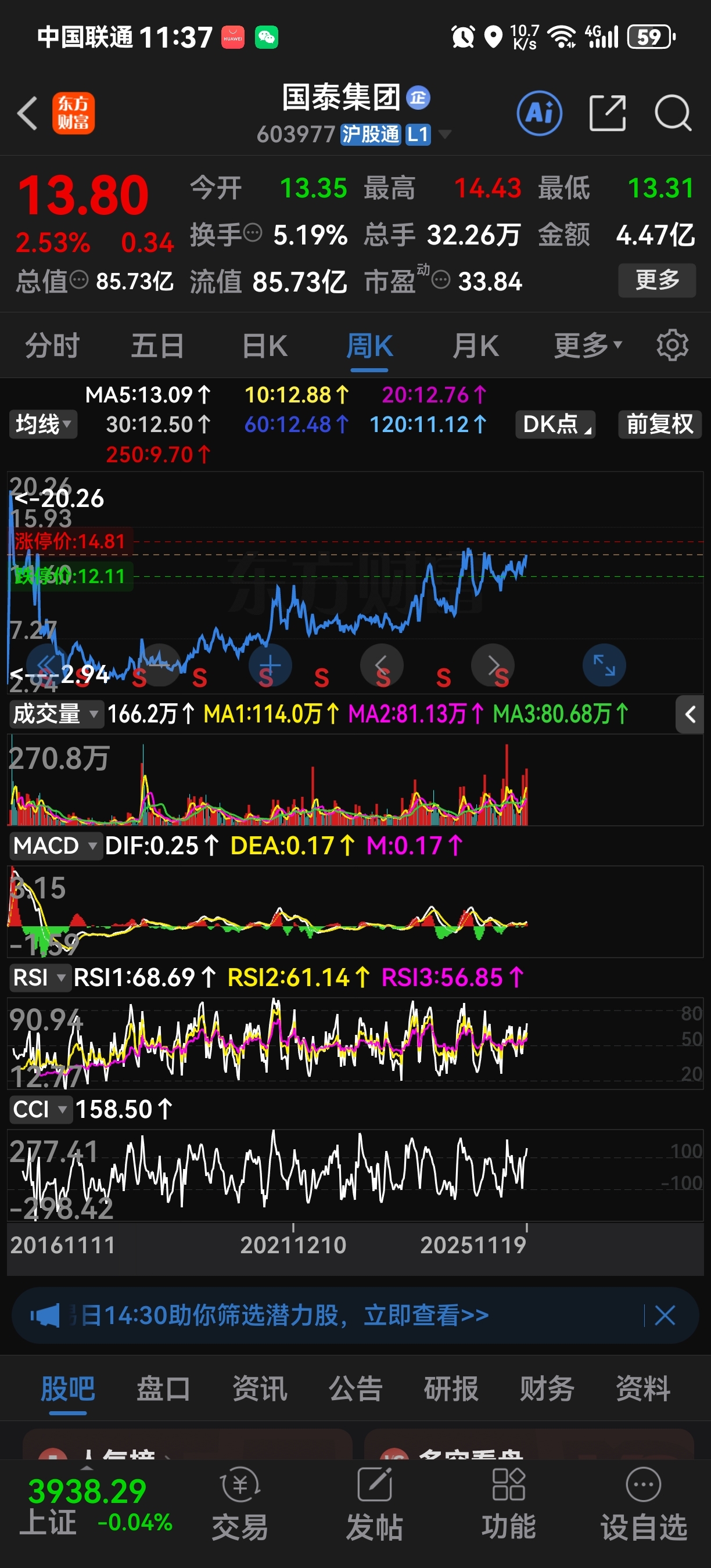Open 发帖 post icon
711x1568 pixels.
[374, 1504]
